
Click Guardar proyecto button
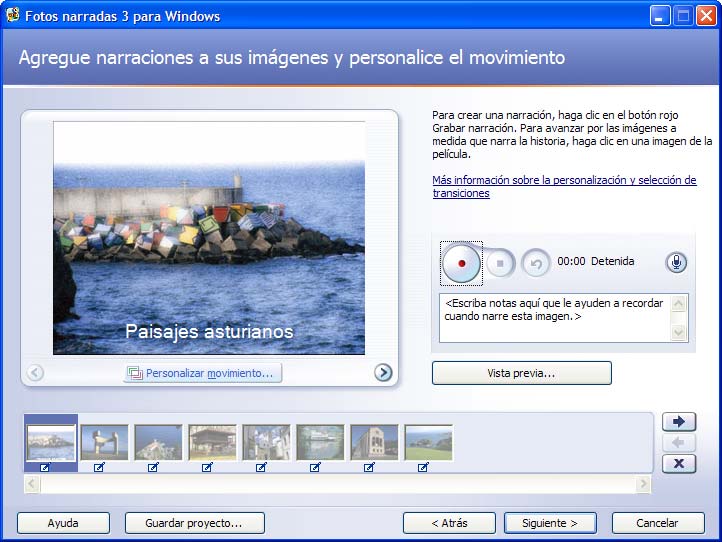pos(195,523)
